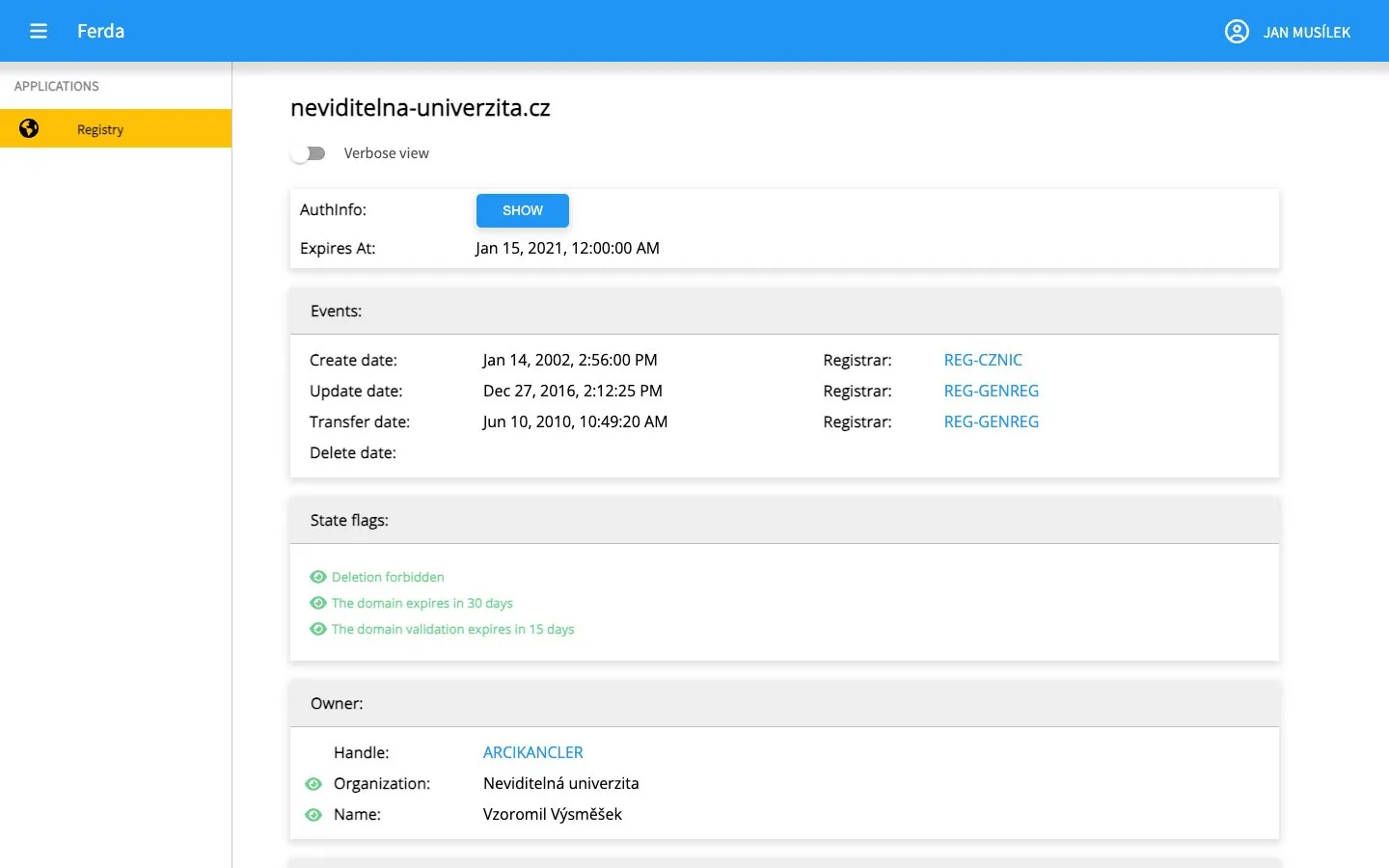This screenshot has width=1389, height=868.
Task: Open the hamburger navigation menu
Action: 39,31
